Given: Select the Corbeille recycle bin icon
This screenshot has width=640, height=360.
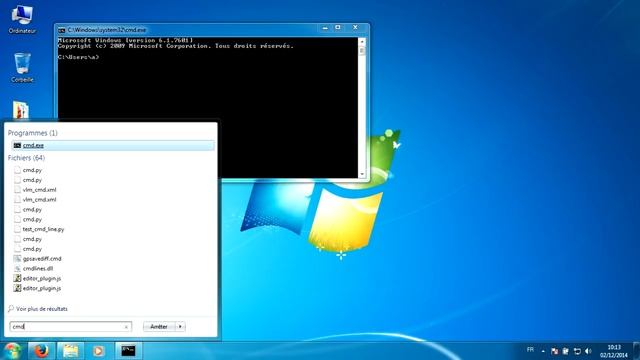Looking at the screenshot, I should tap(22, 68).
